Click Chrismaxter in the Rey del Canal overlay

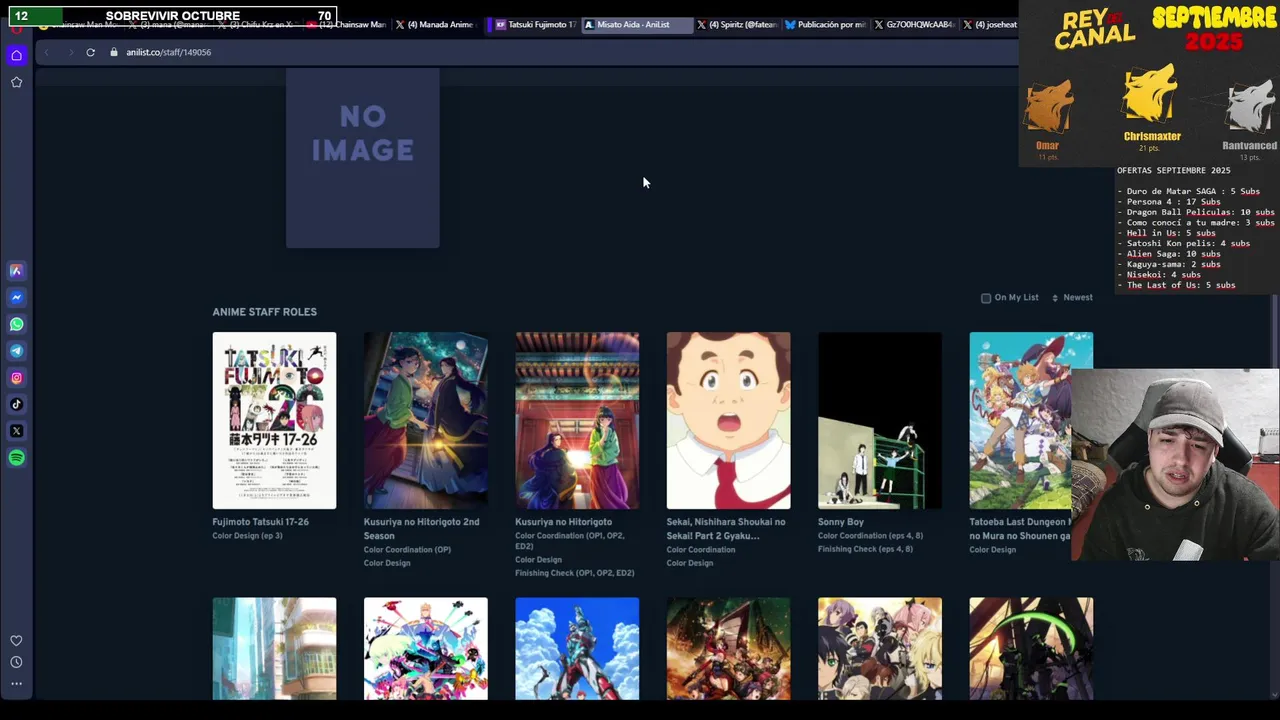coord(1152,136)
